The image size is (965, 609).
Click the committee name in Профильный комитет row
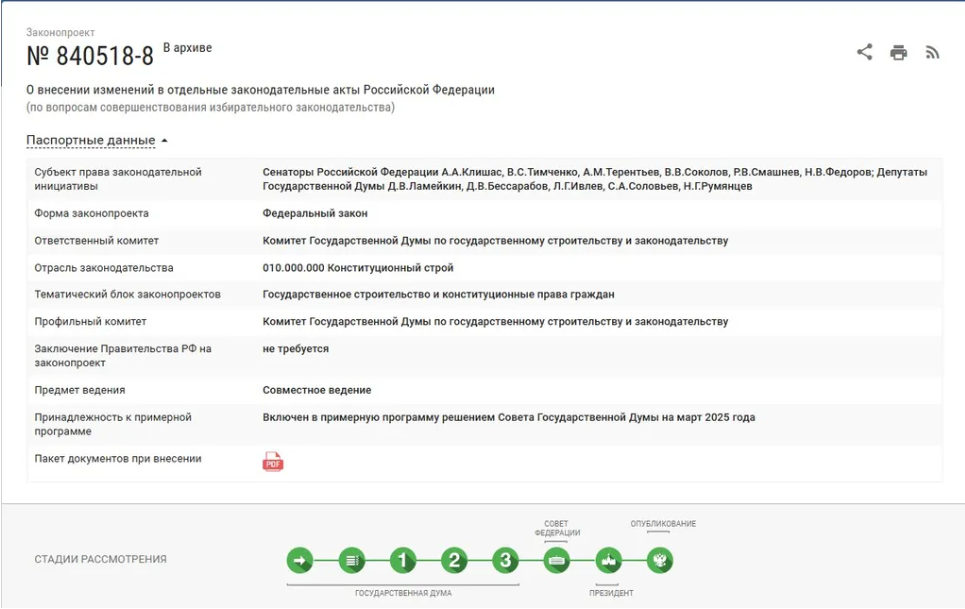coord(495,321)
